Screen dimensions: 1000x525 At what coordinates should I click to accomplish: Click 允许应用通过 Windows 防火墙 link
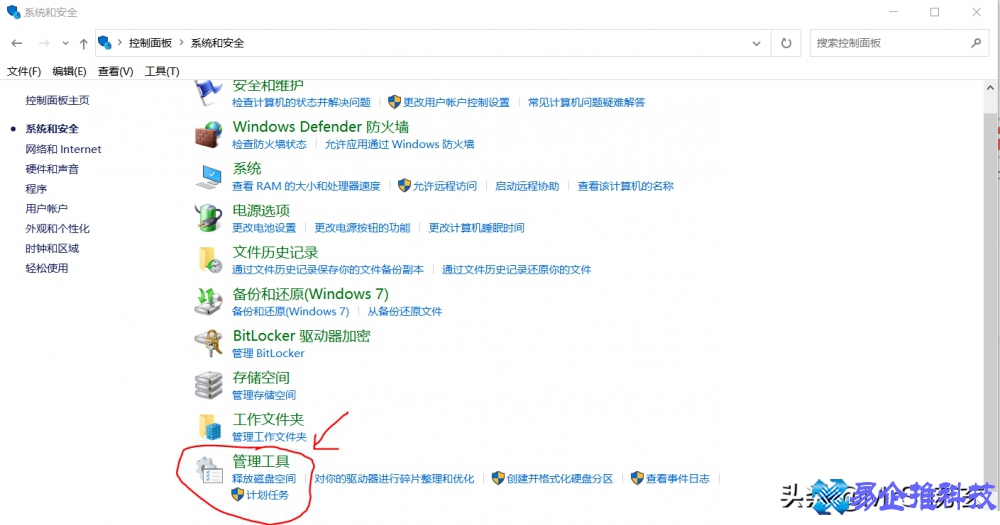coord(399,144)
